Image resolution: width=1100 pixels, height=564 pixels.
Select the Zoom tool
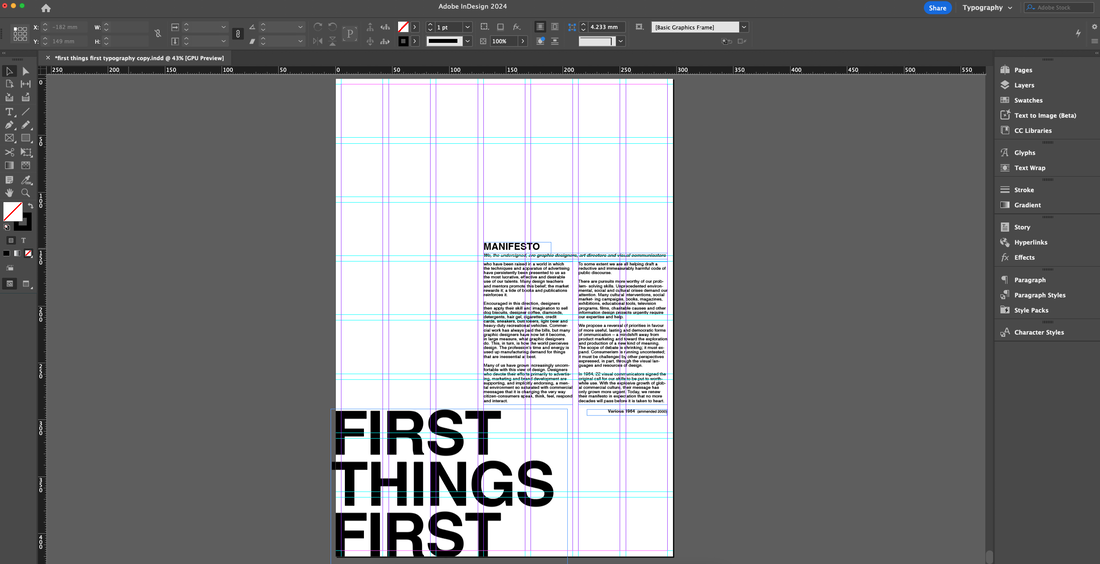[26, 193]
